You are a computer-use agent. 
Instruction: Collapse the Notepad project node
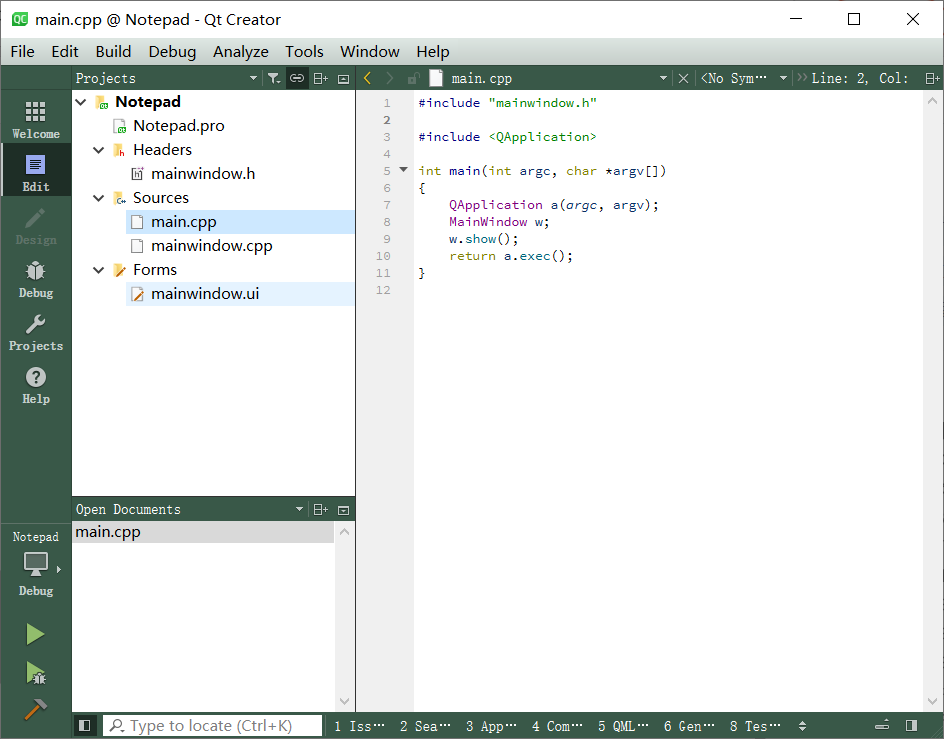click(x=81, y=102)
